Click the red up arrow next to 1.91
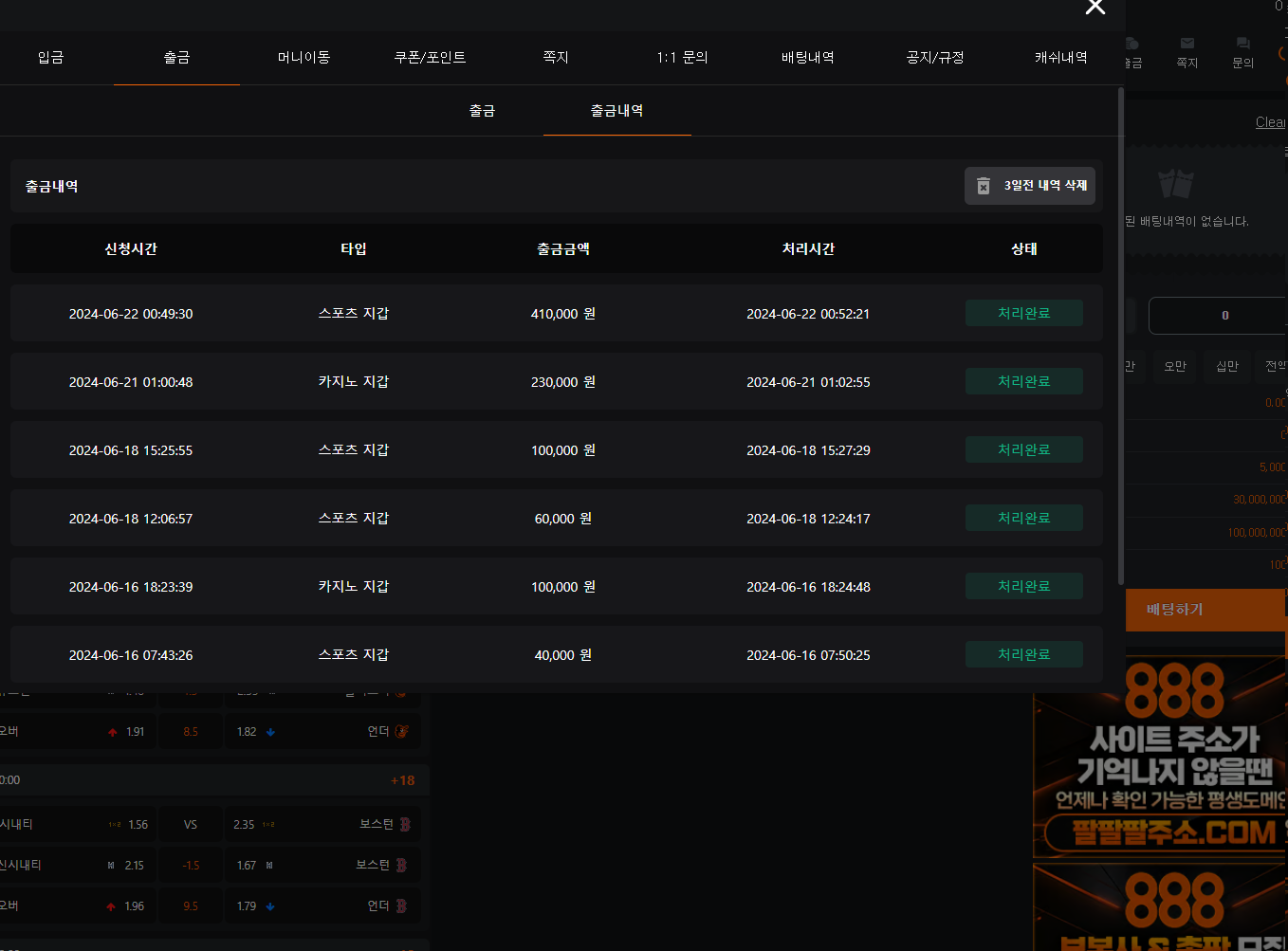The height and width of the screenshot is (951, 1288). [113, 732]
